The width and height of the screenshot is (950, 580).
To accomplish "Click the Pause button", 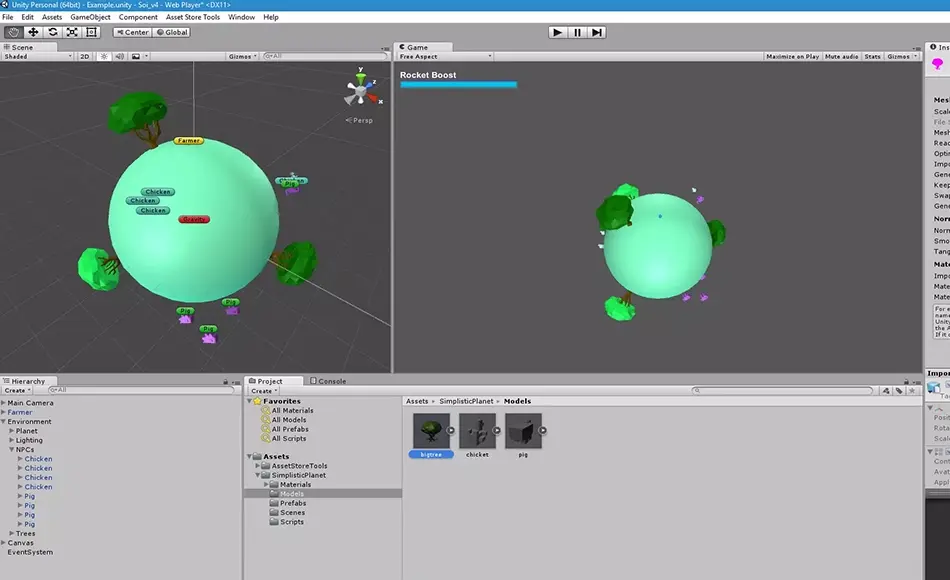I will (577, 32).
